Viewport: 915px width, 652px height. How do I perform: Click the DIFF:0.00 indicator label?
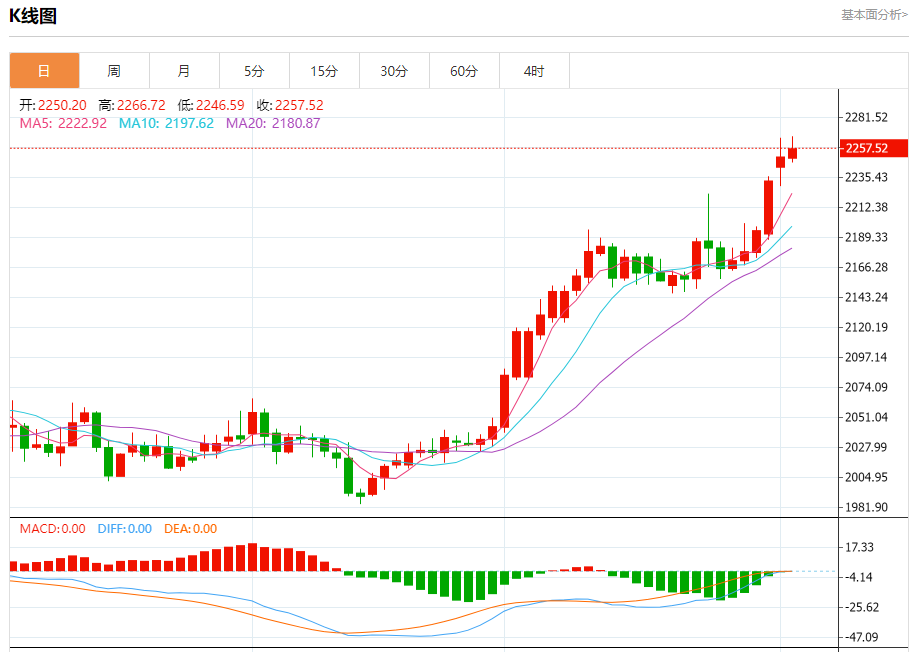pyautogui.click(x=125, y=529)
